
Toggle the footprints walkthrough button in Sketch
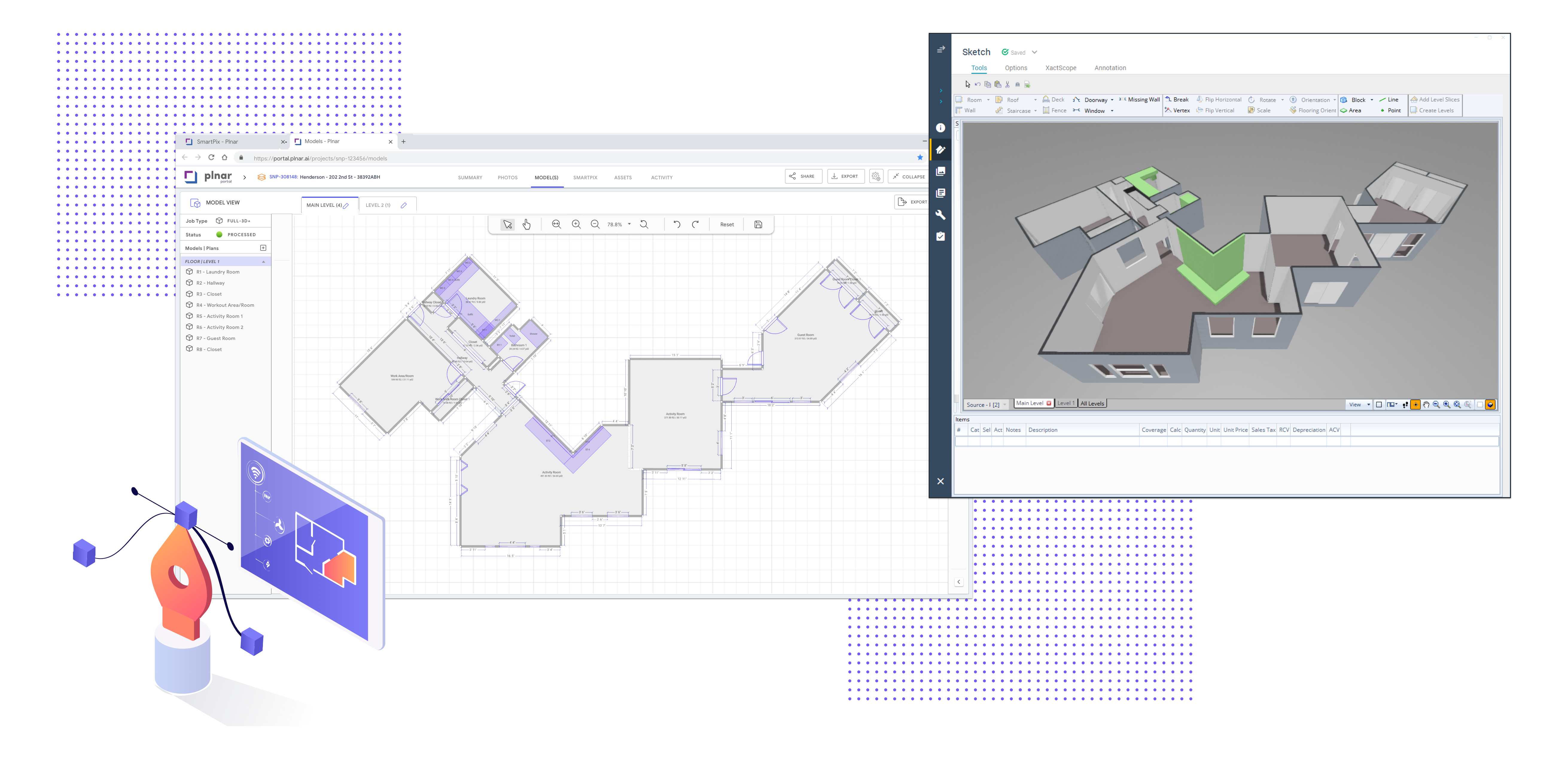pyautogui.click(x=1405, y=404)
